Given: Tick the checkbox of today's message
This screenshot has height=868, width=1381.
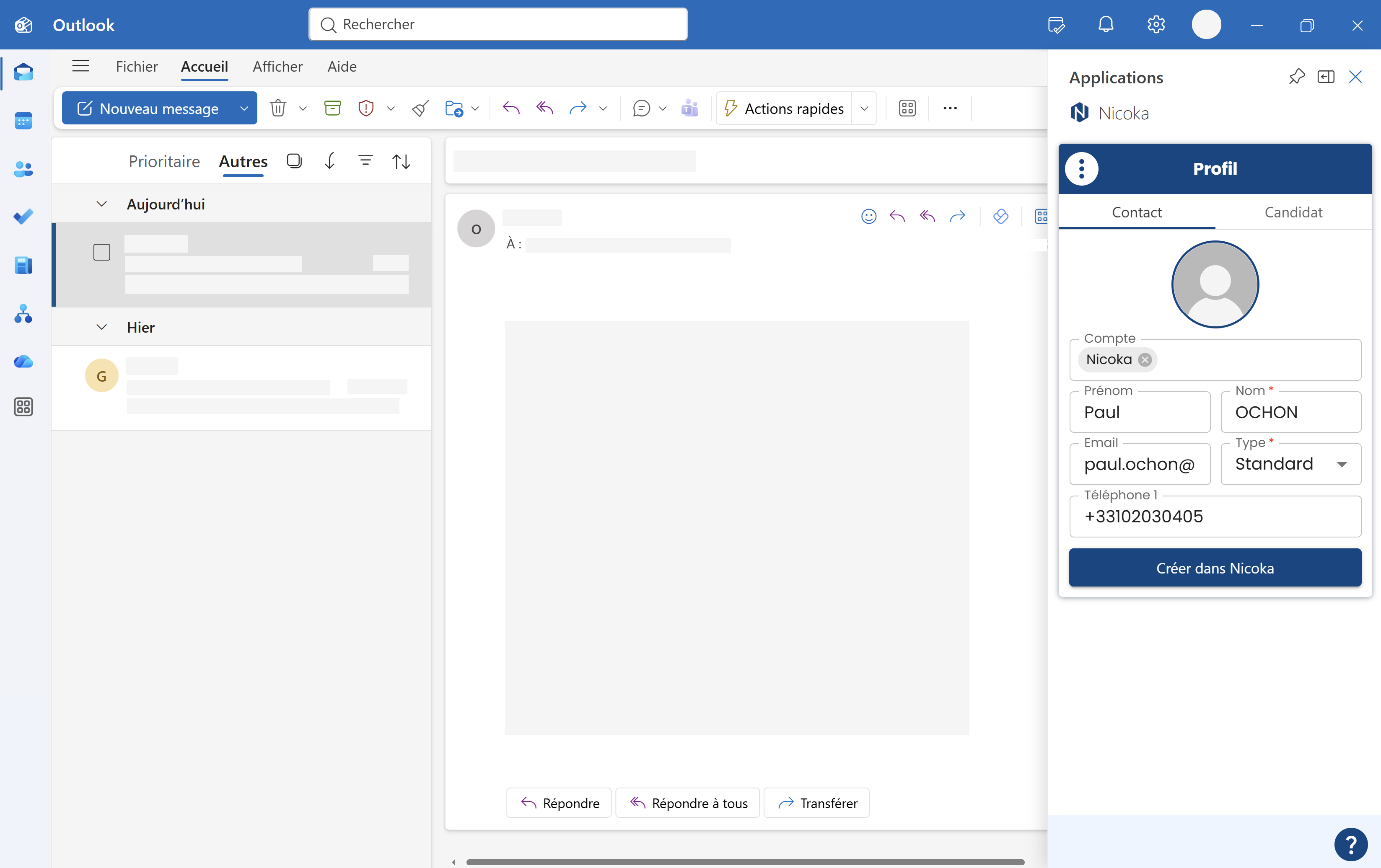Looking at the screenshot, I should pyautogui.click(x=101, y=252).
